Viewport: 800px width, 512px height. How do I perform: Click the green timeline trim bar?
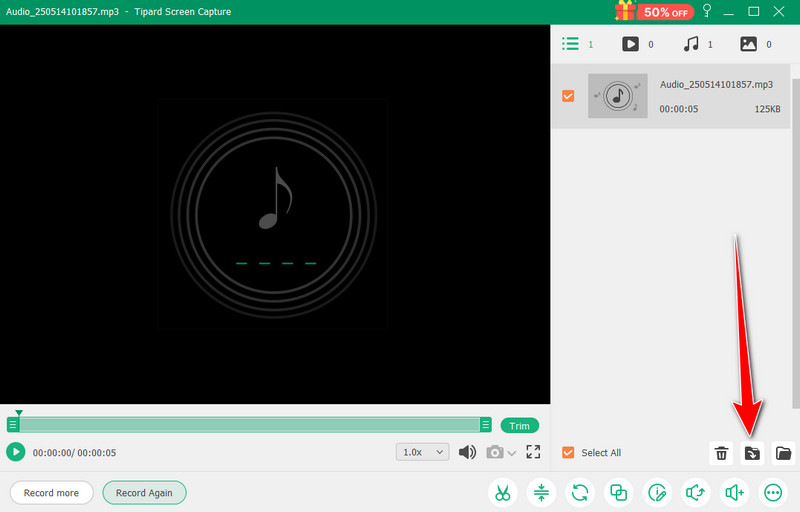pos(249,424)
